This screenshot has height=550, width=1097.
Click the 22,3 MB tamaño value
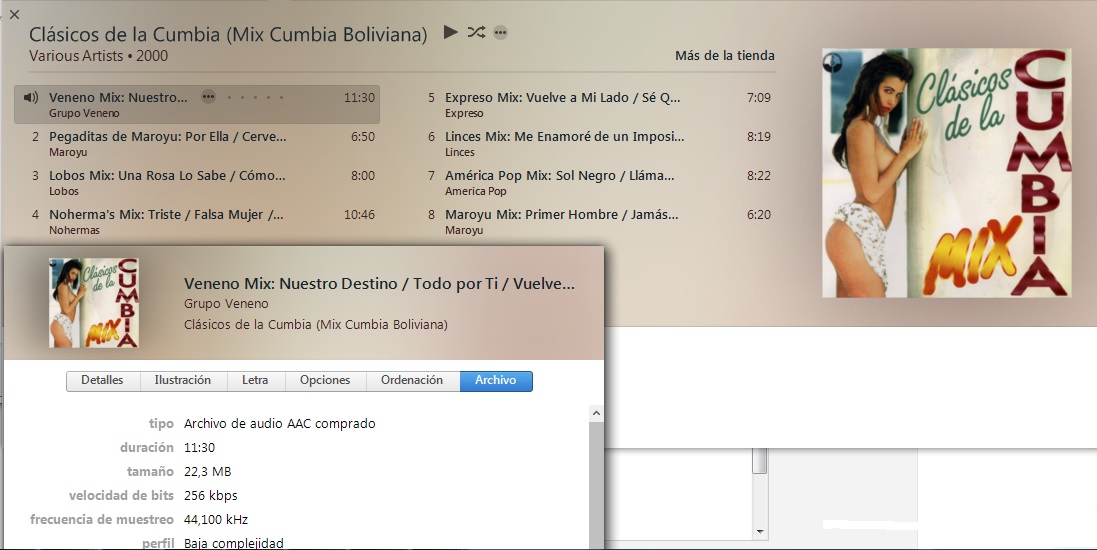208,472
